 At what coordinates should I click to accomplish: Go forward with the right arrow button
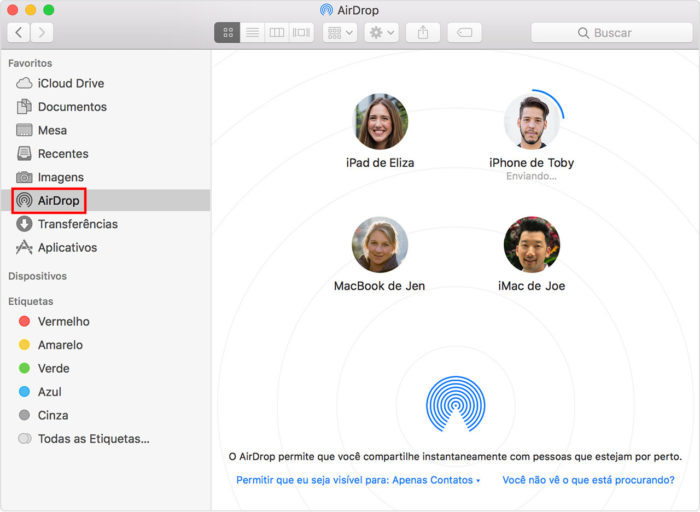42,33
